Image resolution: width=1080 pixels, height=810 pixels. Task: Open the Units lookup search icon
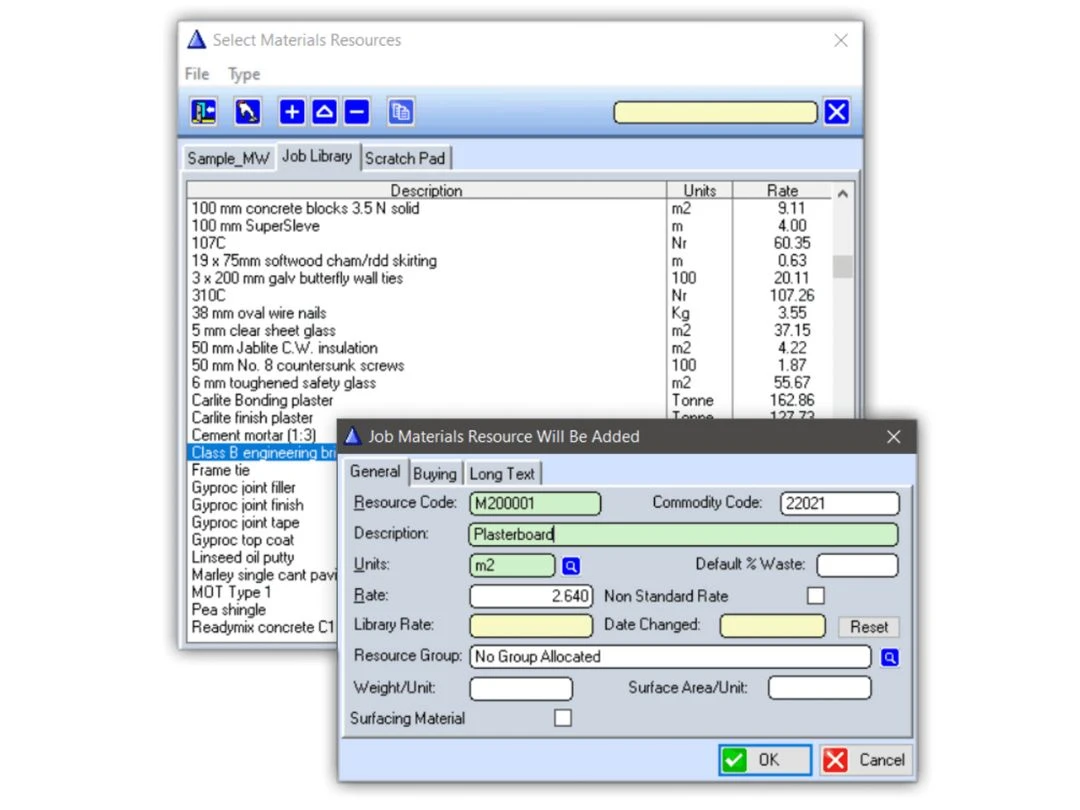tap(570, 566)
